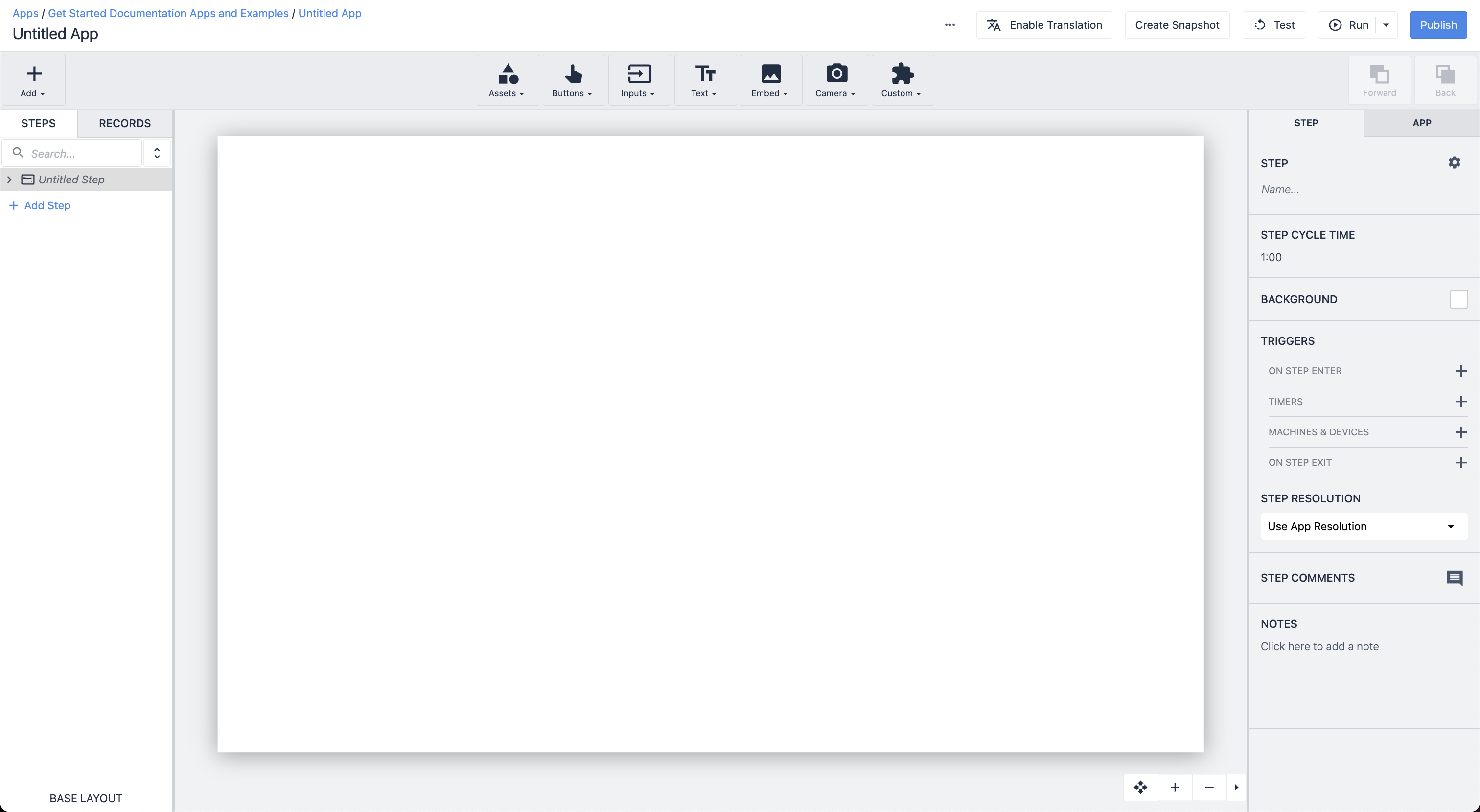1480x812 pixels.
Task: Click the Assets toolbar icon
Action: pyautogui.click(x=507, y=80)
